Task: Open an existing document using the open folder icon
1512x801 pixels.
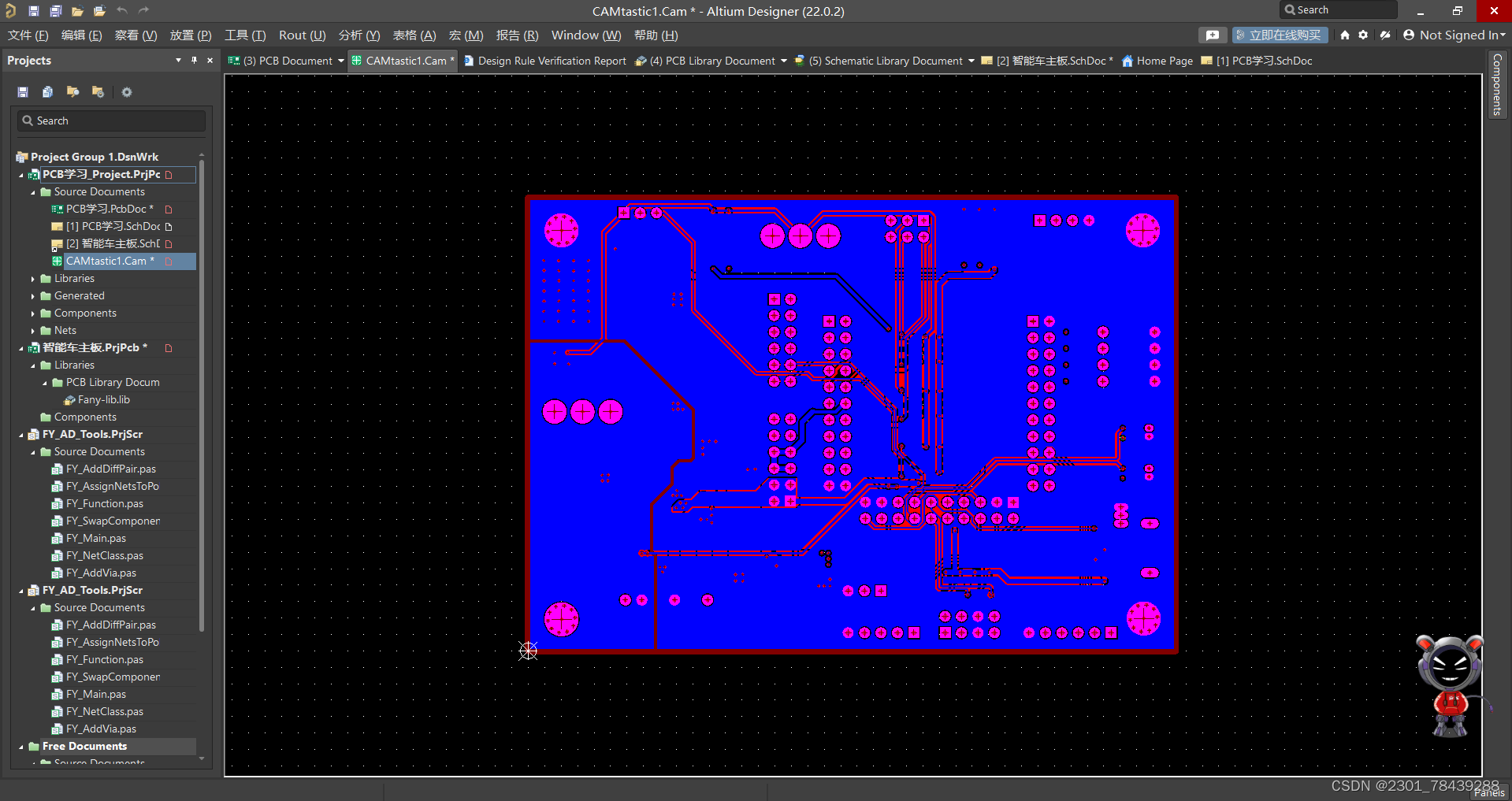Action: point(76,10)
